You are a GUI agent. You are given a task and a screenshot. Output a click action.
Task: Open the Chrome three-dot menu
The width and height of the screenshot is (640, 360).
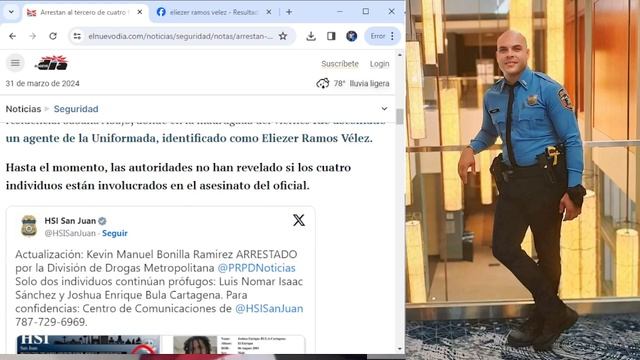[x=392, y=36]
